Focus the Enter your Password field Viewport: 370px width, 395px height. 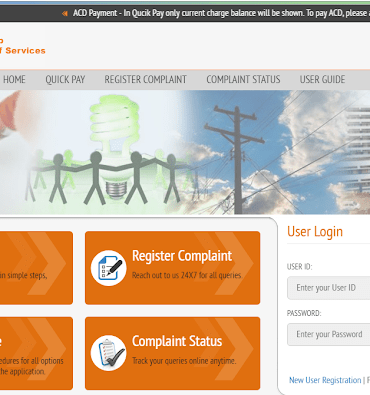[329, 334]
